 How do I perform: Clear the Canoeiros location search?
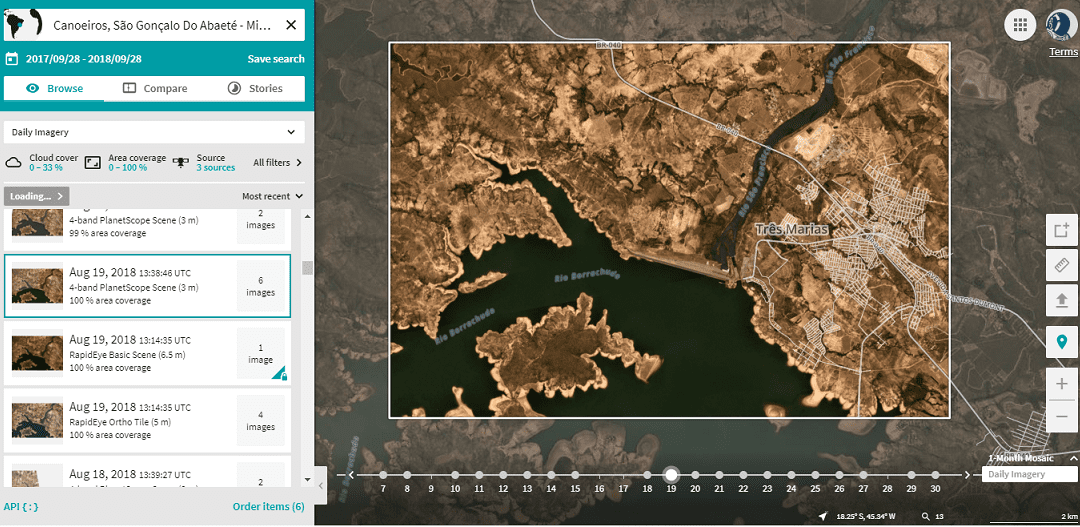tap(291, 25)
